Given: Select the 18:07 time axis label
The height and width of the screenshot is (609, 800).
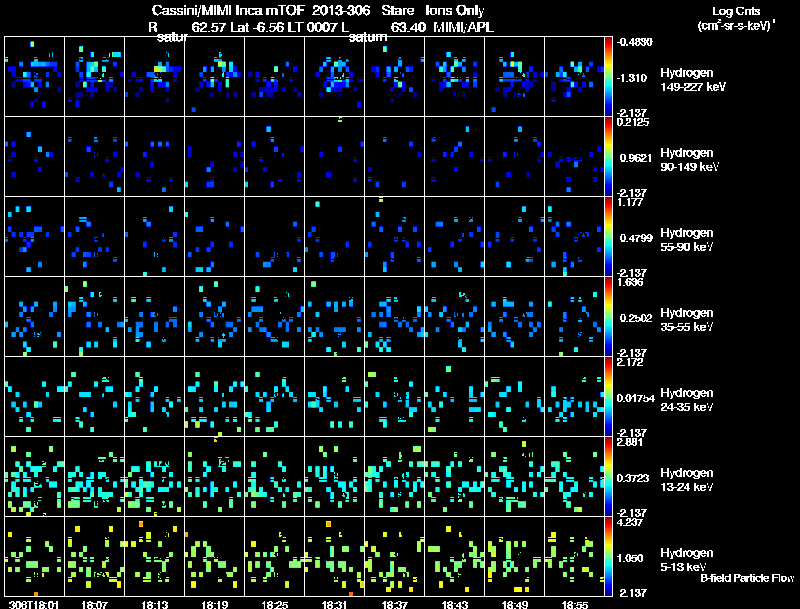Looking at the screenshot, I should pyautogui.click(x=93, y=603).
